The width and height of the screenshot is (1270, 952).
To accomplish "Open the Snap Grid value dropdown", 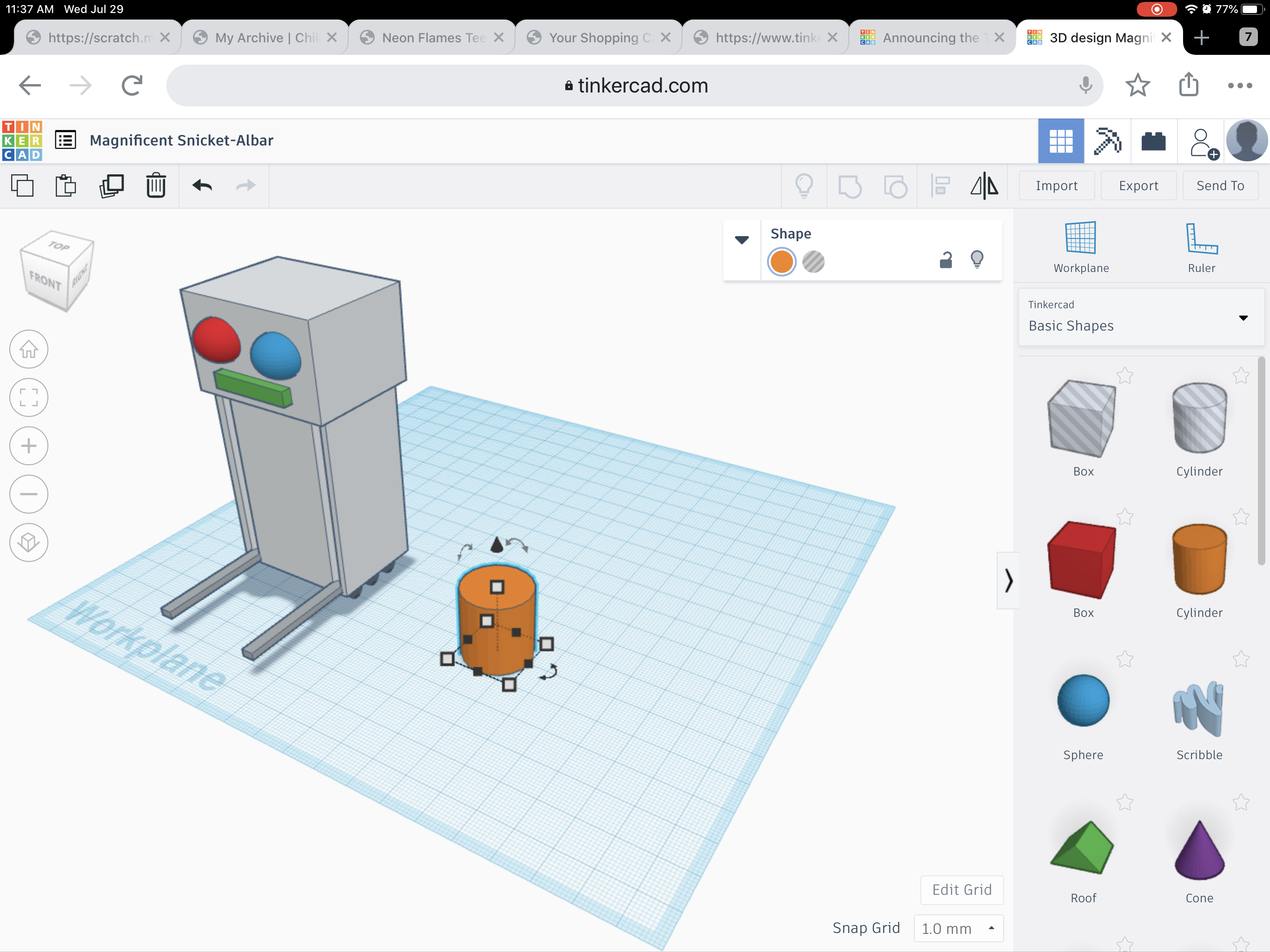I will pos(958,928).
